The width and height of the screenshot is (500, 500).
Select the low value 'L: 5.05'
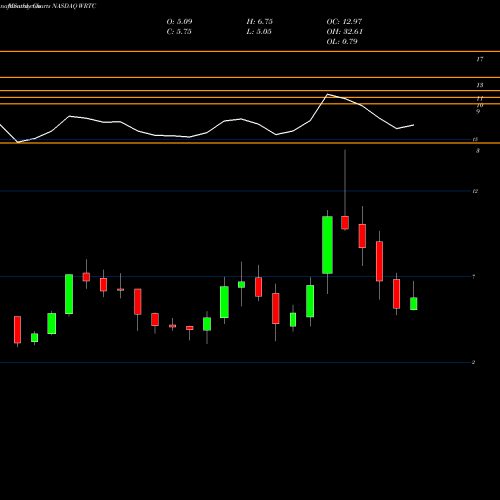coord(259,32)
